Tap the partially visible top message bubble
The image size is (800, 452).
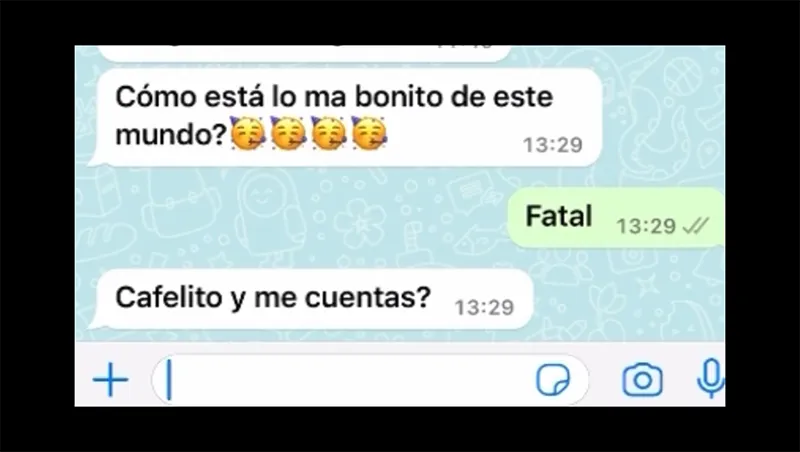point(304,53)
